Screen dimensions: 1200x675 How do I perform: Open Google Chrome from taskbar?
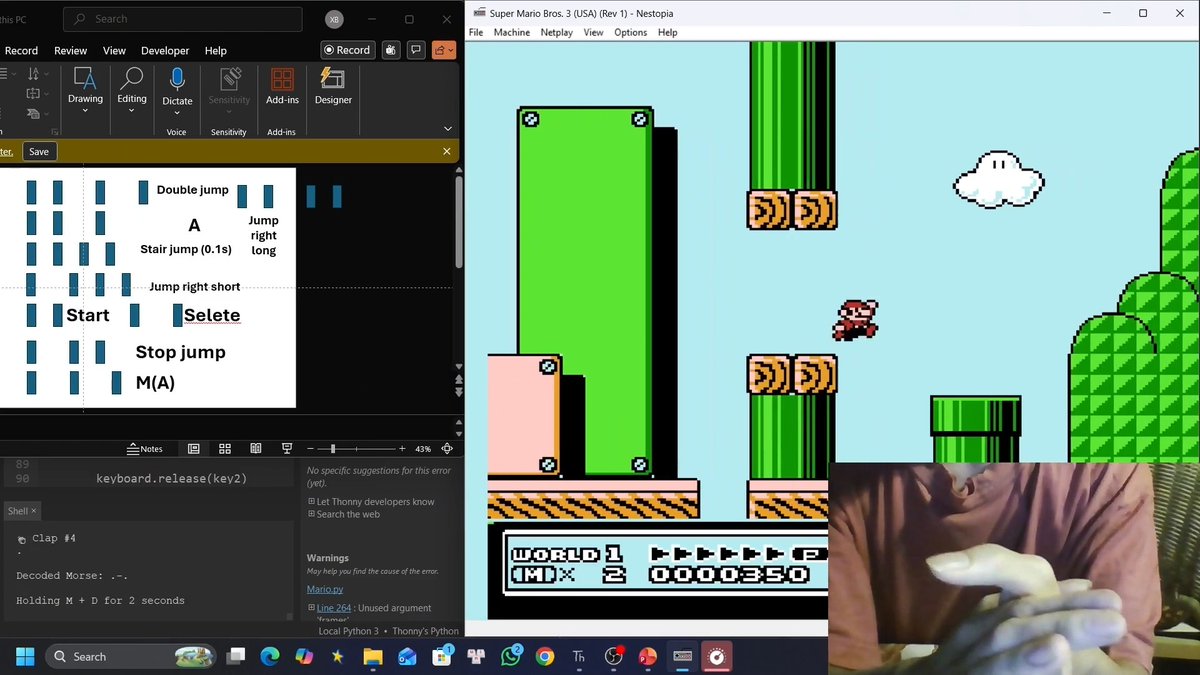click(x=545, y=656)
